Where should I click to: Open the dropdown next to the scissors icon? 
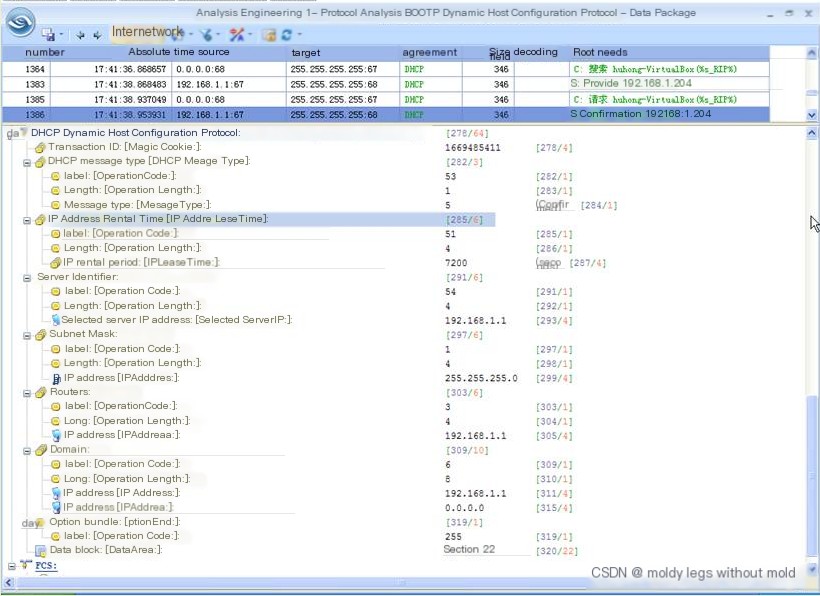[x=250, y=35]
